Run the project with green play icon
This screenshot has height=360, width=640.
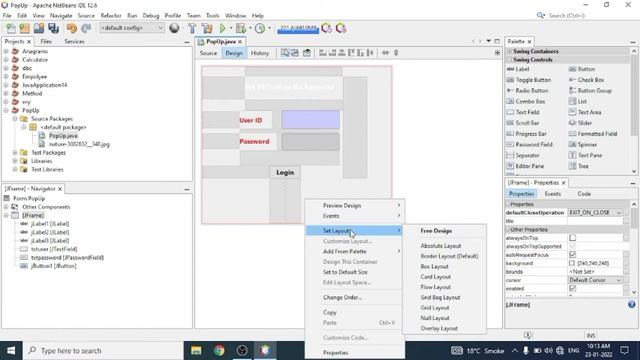pos(222,28)
